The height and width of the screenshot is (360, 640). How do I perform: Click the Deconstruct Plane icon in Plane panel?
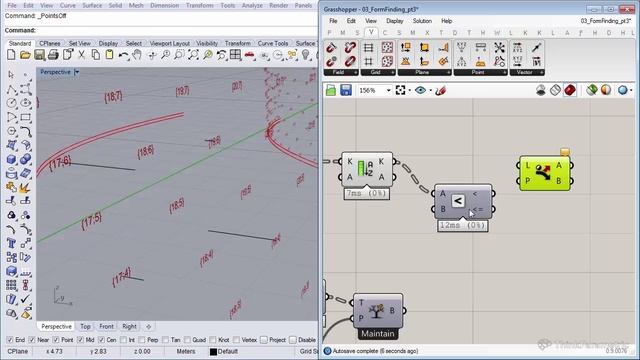(x=406, y=47)
